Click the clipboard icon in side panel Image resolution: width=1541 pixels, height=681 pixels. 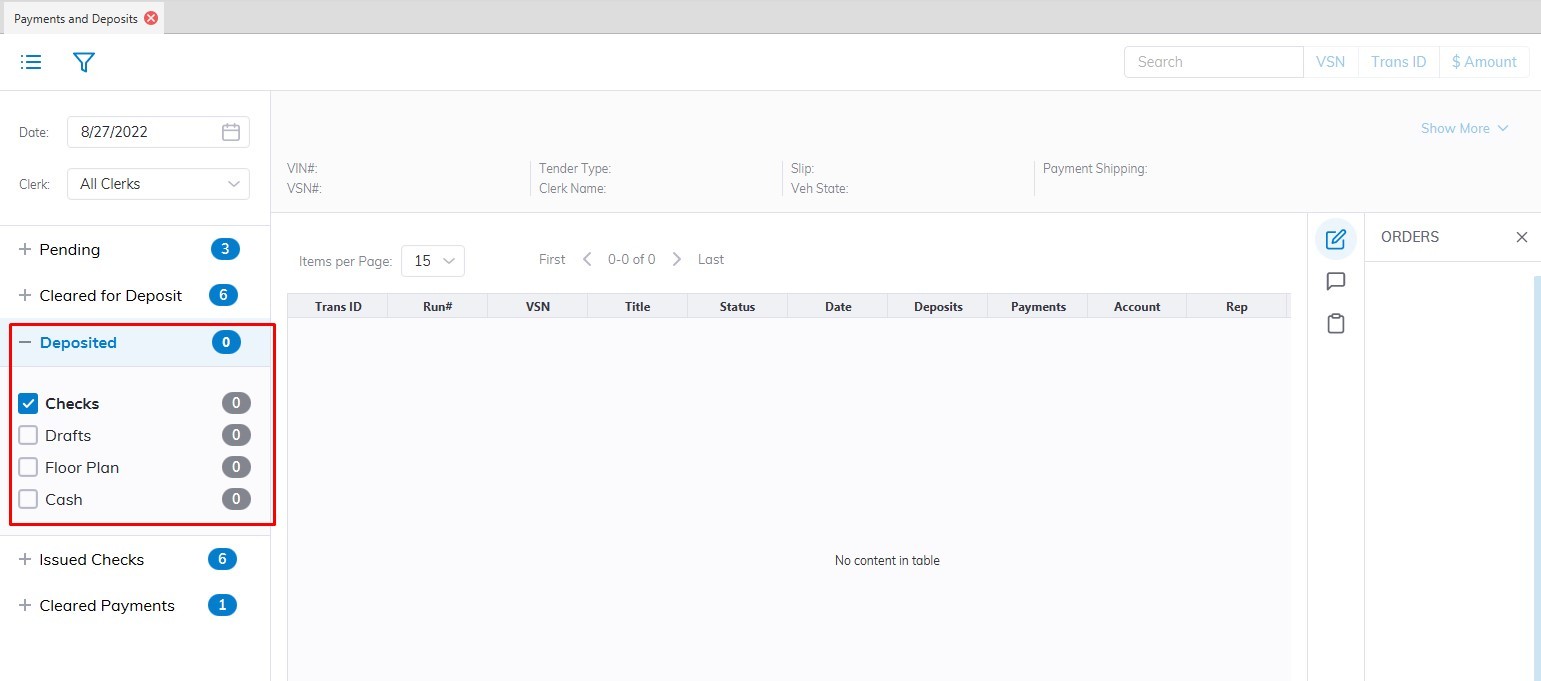coord(1335,324)
